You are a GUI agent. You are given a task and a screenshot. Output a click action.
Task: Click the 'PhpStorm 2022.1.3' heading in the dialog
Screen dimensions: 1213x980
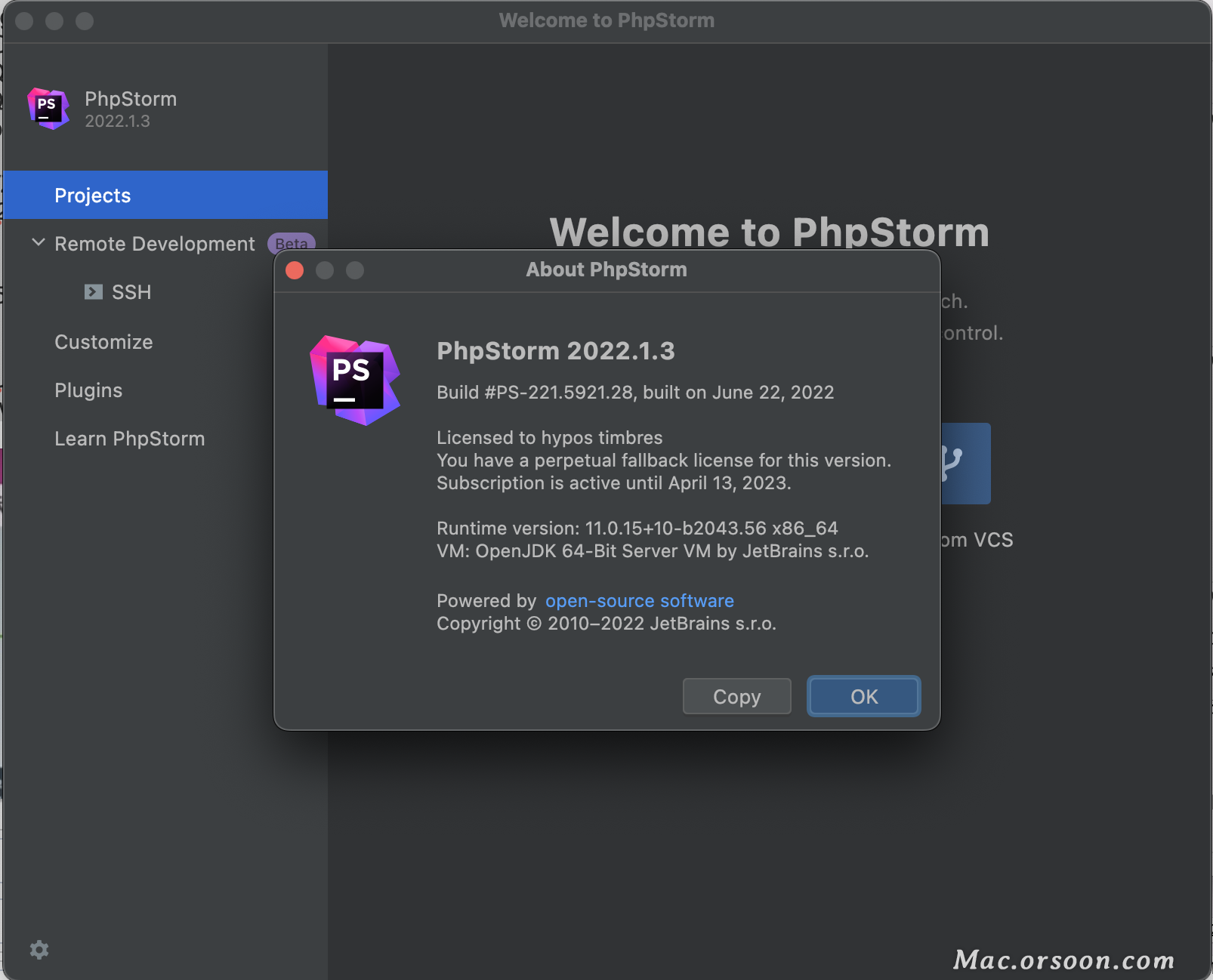(x=556, y=351)
